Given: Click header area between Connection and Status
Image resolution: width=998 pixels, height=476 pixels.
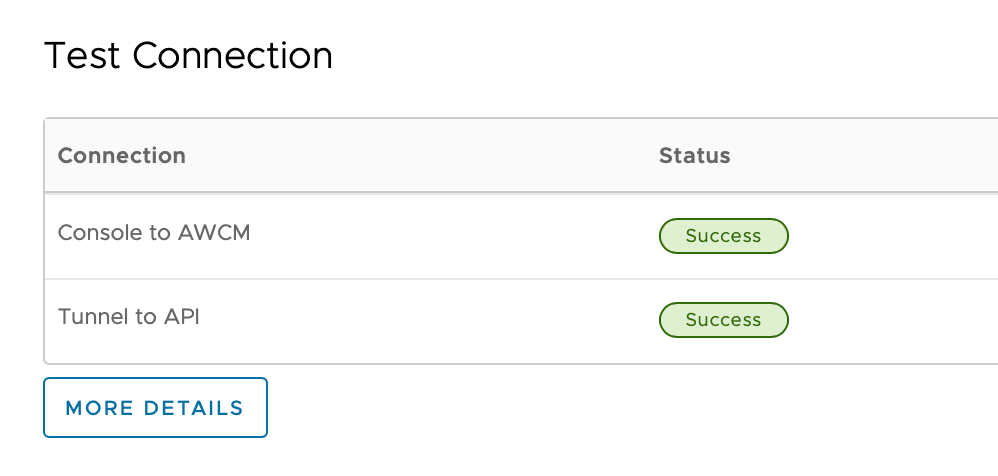Looking at the screenshot, I should [420, 156].
